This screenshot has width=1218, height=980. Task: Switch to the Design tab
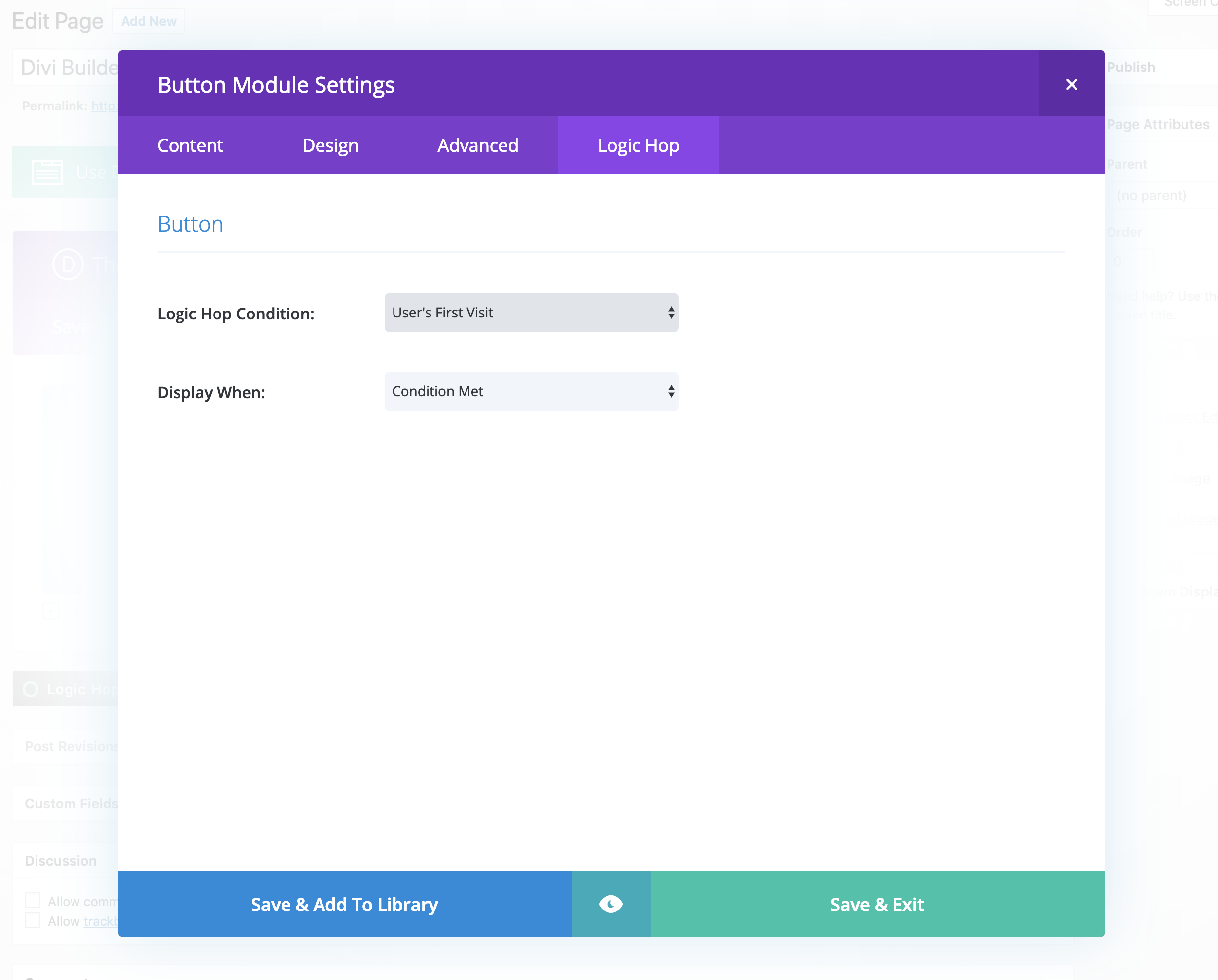(x=330, y=145)
